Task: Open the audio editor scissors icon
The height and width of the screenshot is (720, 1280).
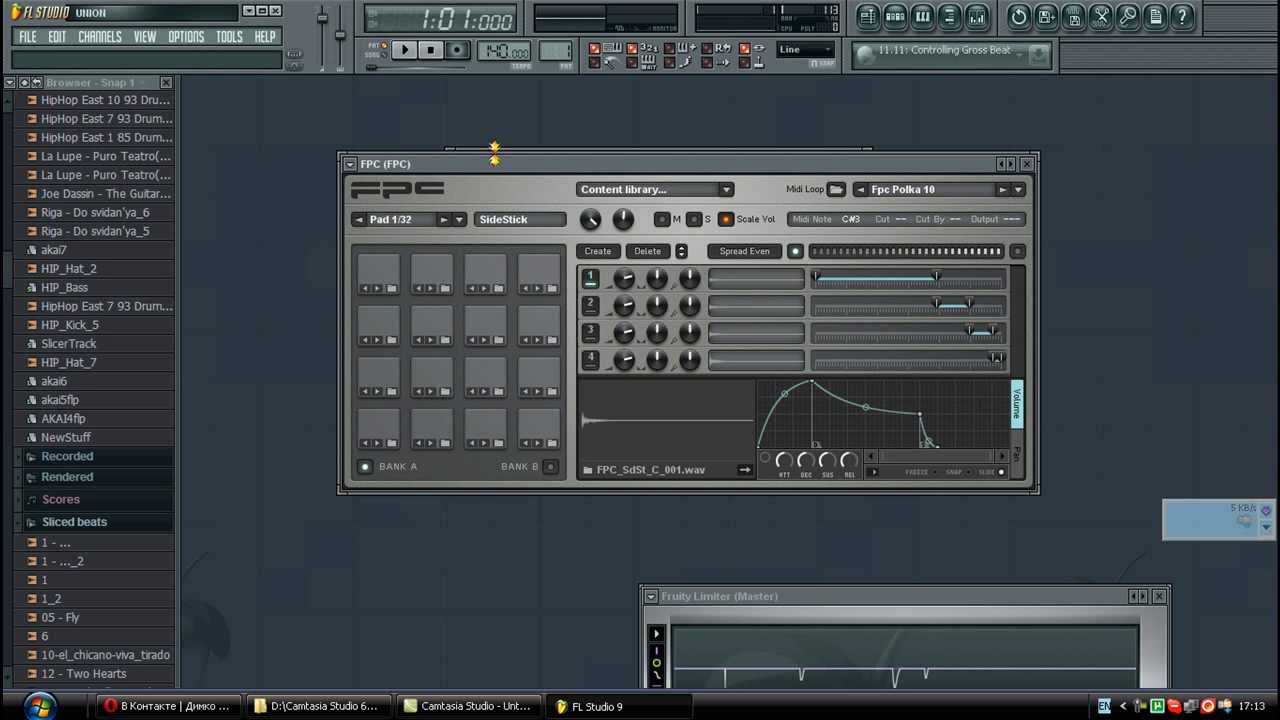Action: [1101, 16]
